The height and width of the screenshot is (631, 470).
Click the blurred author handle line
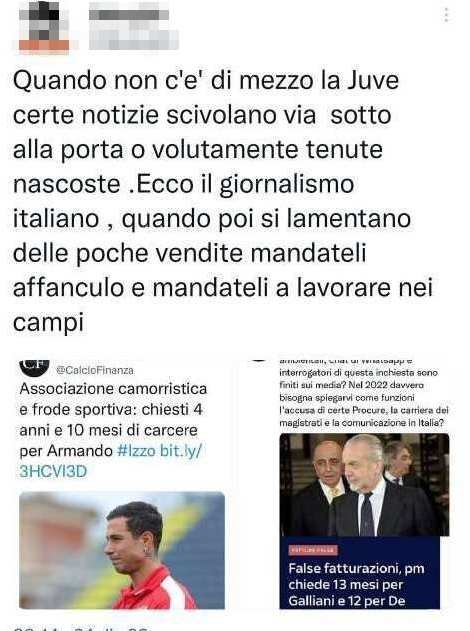pos(134,40)
